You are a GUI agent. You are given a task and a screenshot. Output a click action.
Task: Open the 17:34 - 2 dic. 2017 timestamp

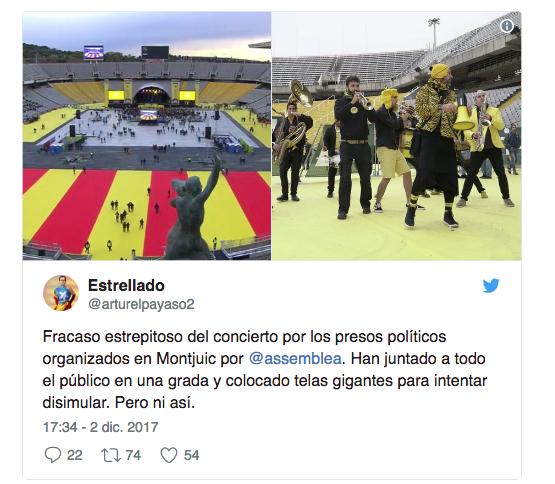[x=101, y=427]
